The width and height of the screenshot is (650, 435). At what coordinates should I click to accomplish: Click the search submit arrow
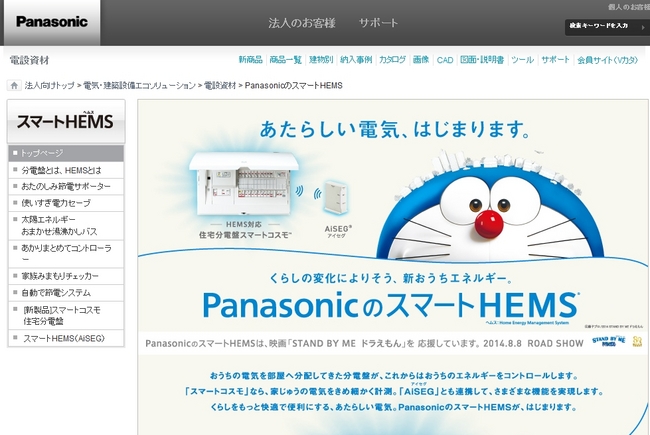pyautogui.click(x=643, y=27)
